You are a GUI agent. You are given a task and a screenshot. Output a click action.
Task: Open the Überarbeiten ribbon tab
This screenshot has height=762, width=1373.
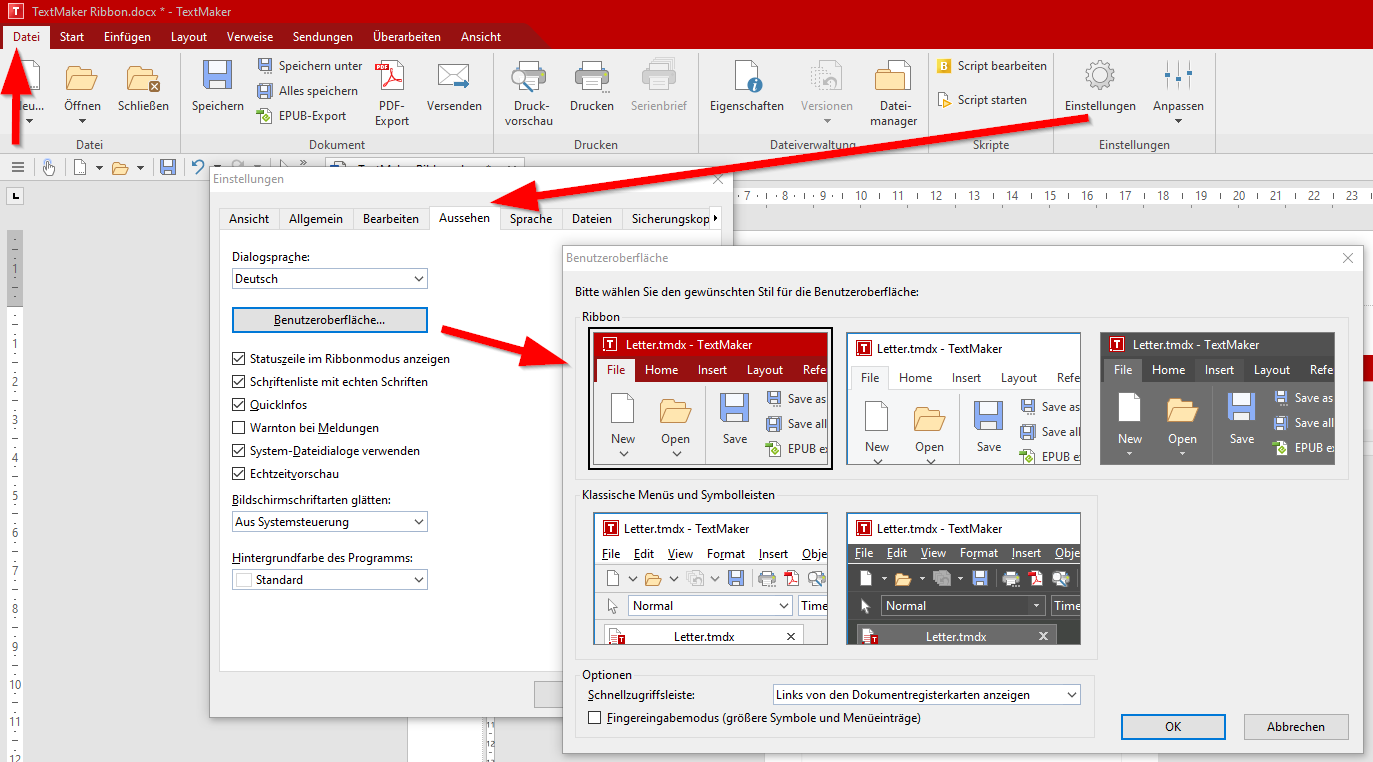[x=407, y=37]
